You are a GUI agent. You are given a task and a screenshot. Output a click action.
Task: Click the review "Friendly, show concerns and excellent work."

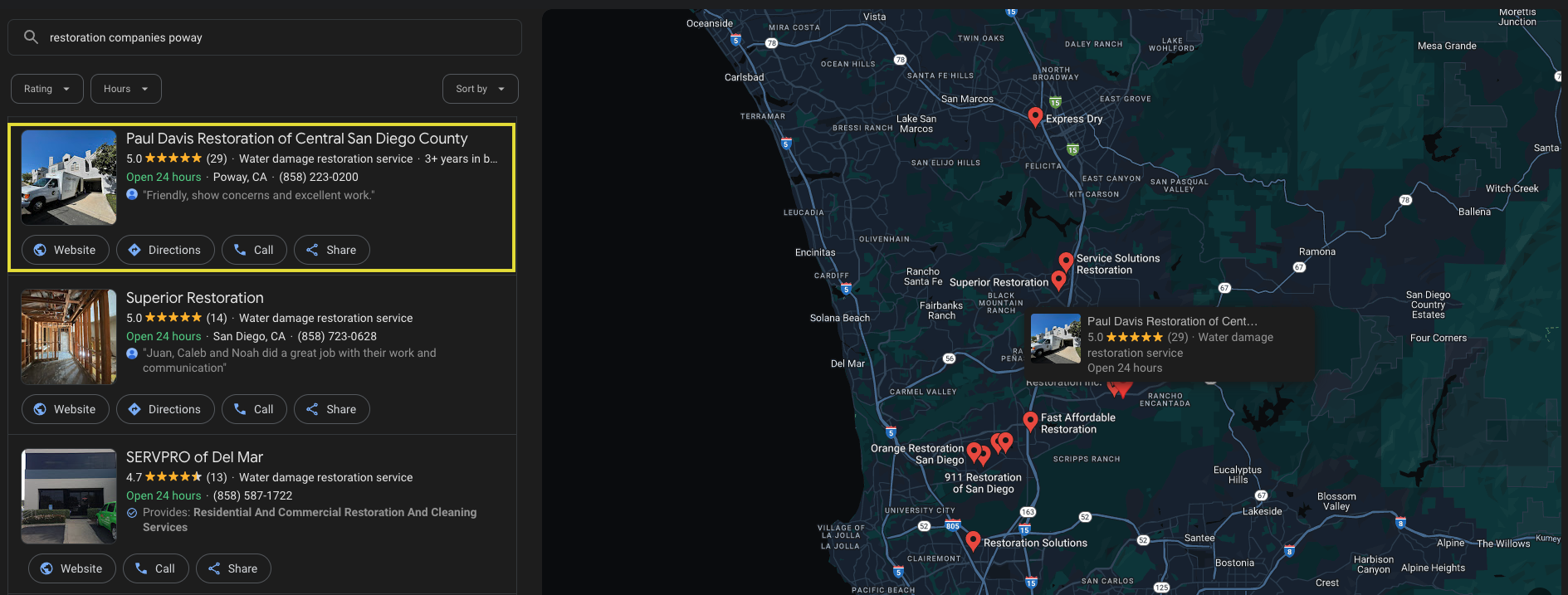coord(258,195)
